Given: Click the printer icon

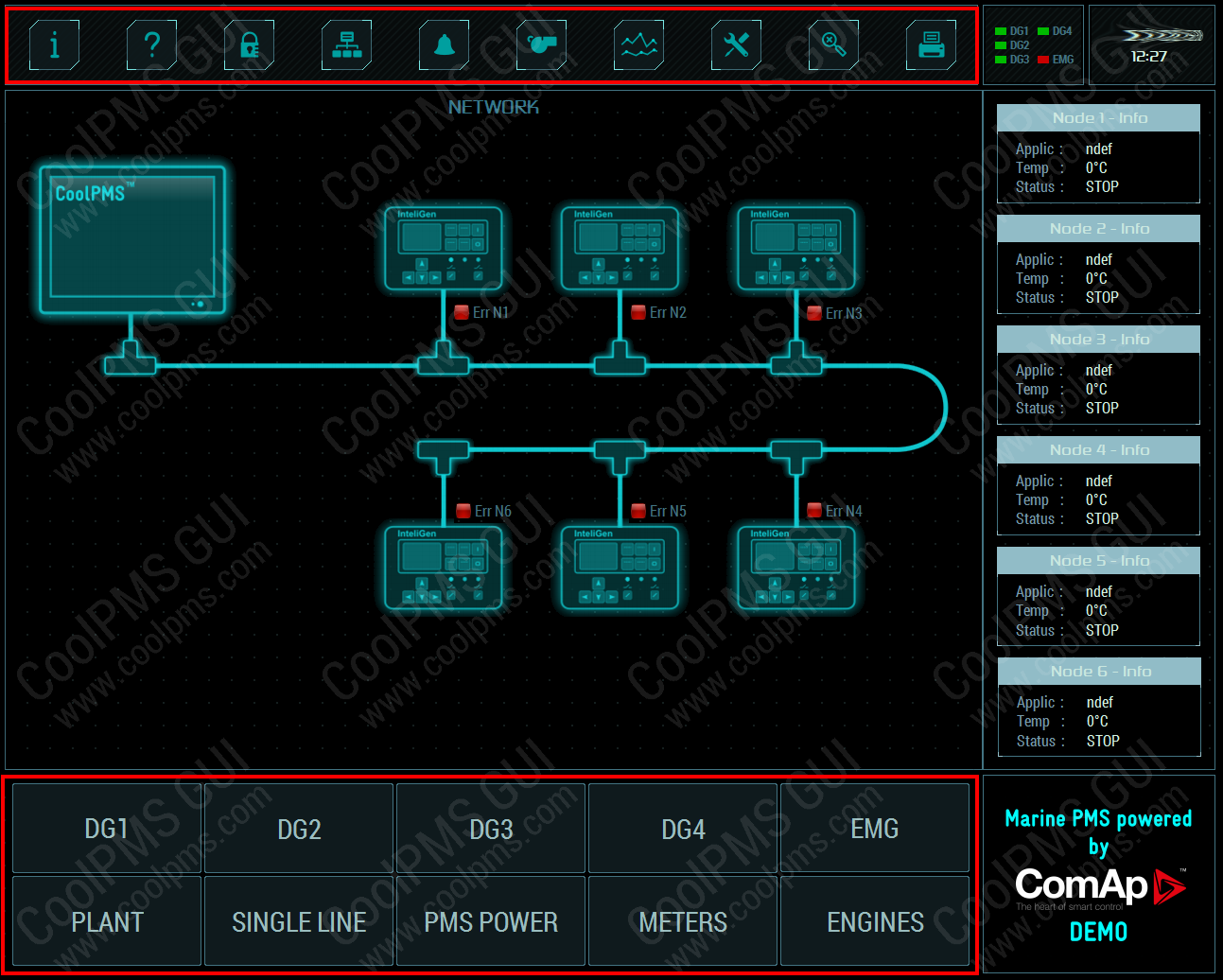Looking at the screenshot, I should (931, 44).
